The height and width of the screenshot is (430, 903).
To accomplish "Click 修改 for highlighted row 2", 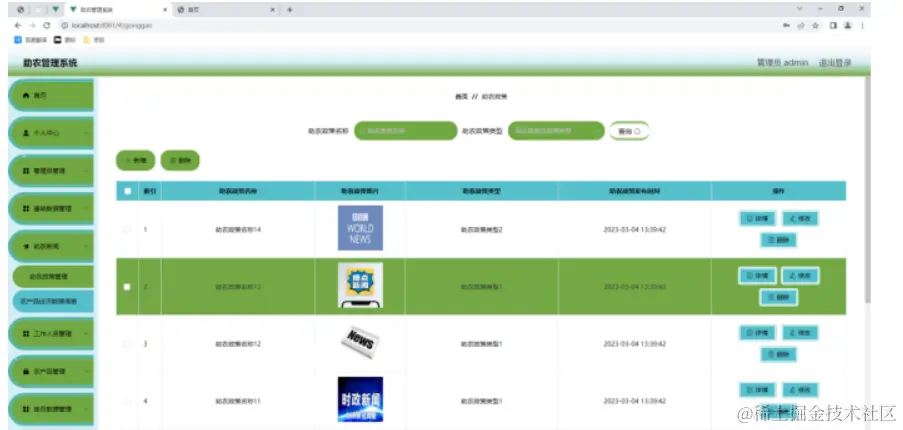I will [800, 276].
